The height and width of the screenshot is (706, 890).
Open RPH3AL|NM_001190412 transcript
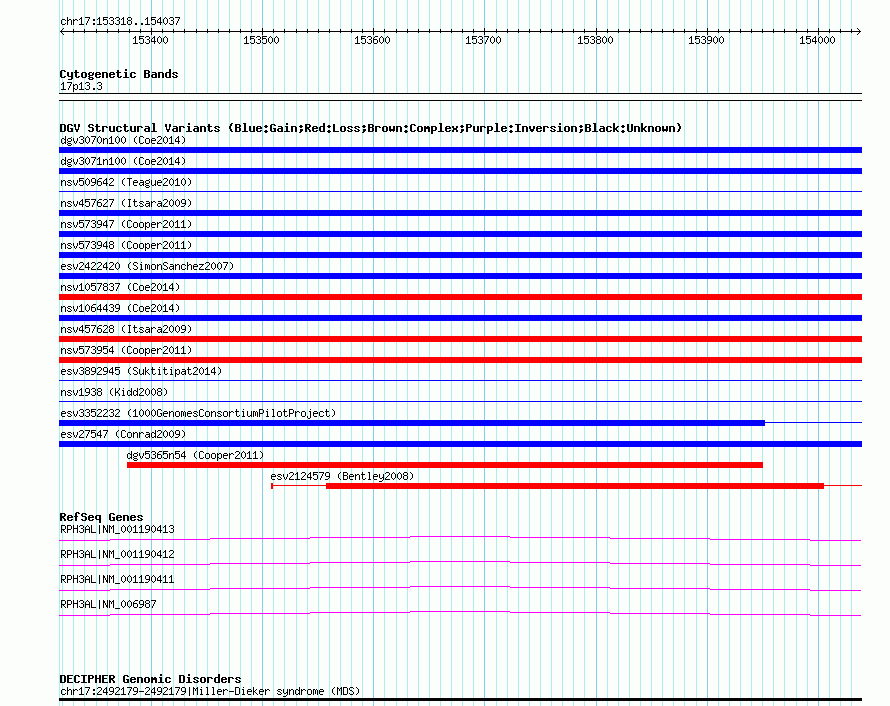(117, 554)
